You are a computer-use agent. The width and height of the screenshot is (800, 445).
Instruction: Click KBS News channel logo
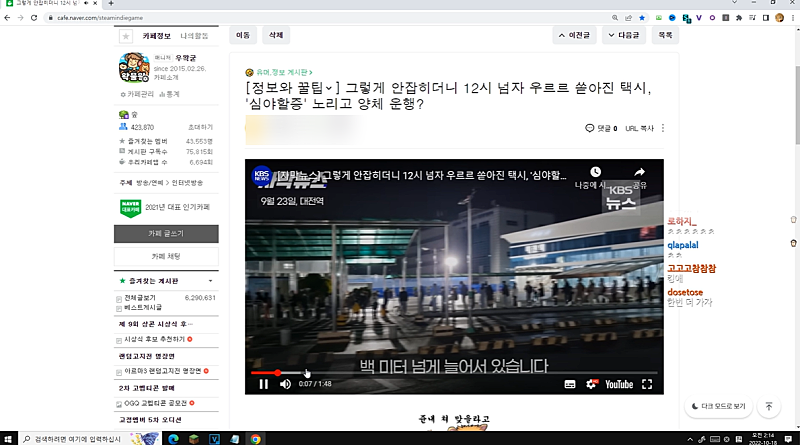262,175
